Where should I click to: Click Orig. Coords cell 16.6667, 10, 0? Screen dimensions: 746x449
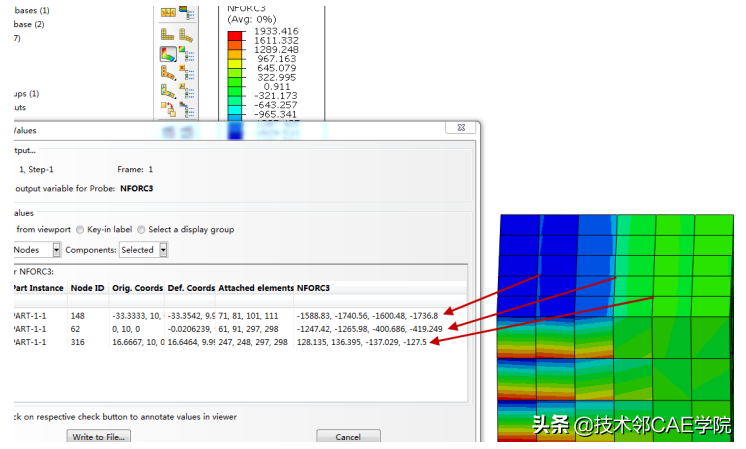[138, 342]
